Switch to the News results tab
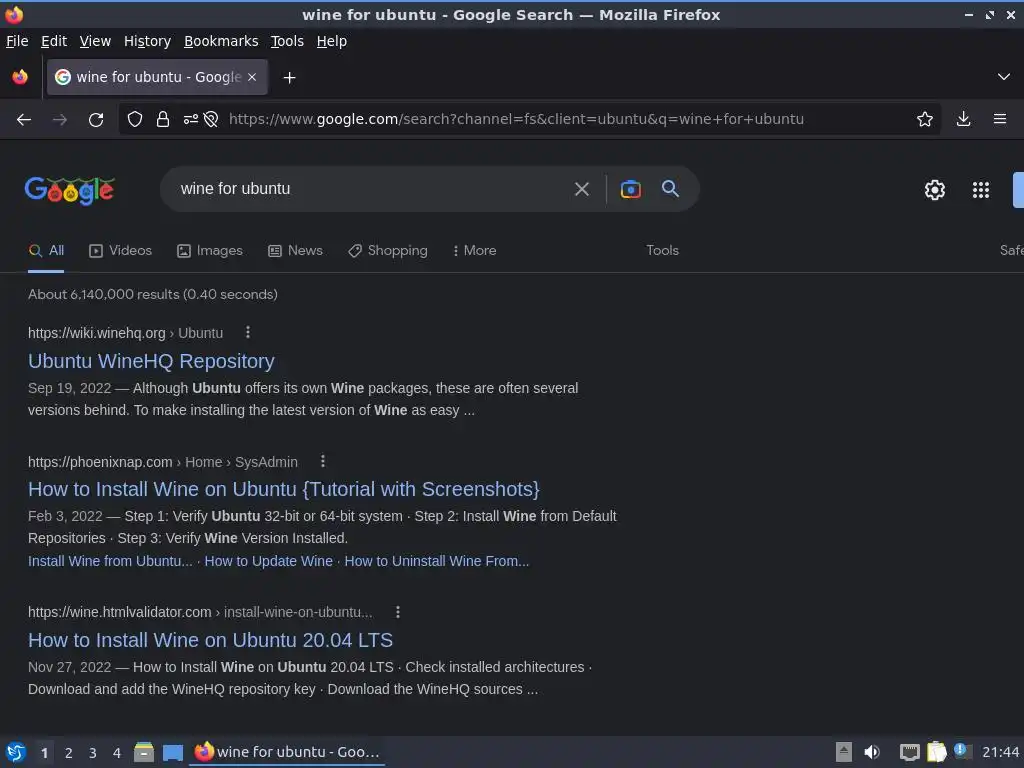The width and height of the screenshot is (1024, 768). 295,251
